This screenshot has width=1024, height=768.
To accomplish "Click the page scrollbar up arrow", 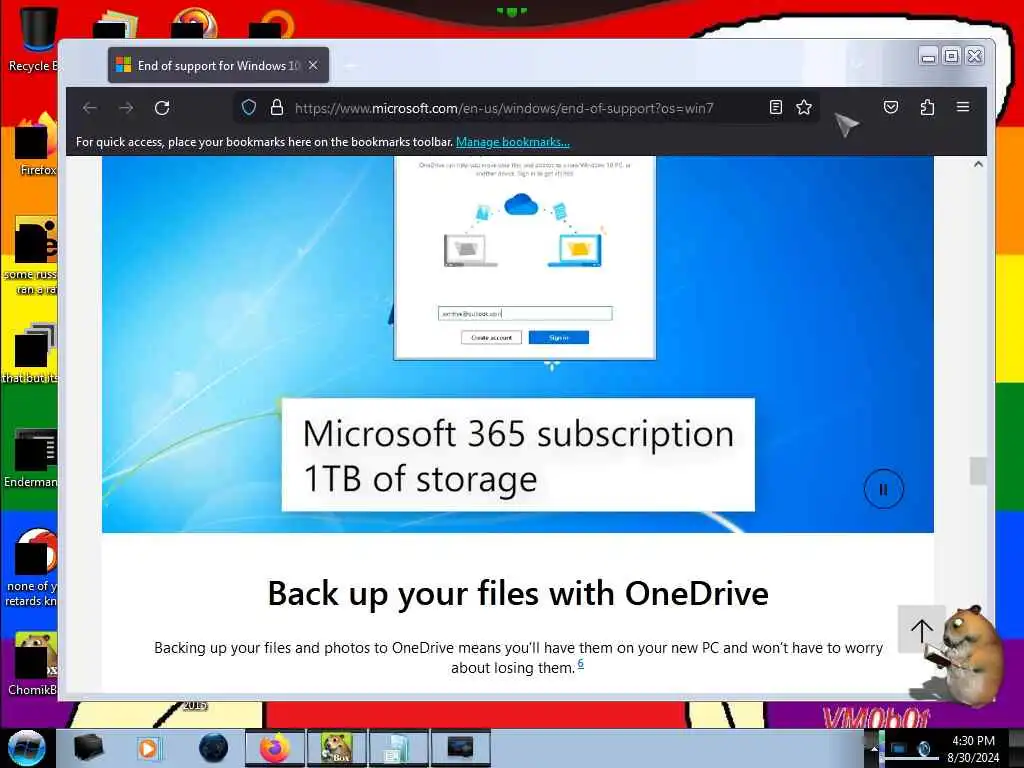I will pos(978,164).
